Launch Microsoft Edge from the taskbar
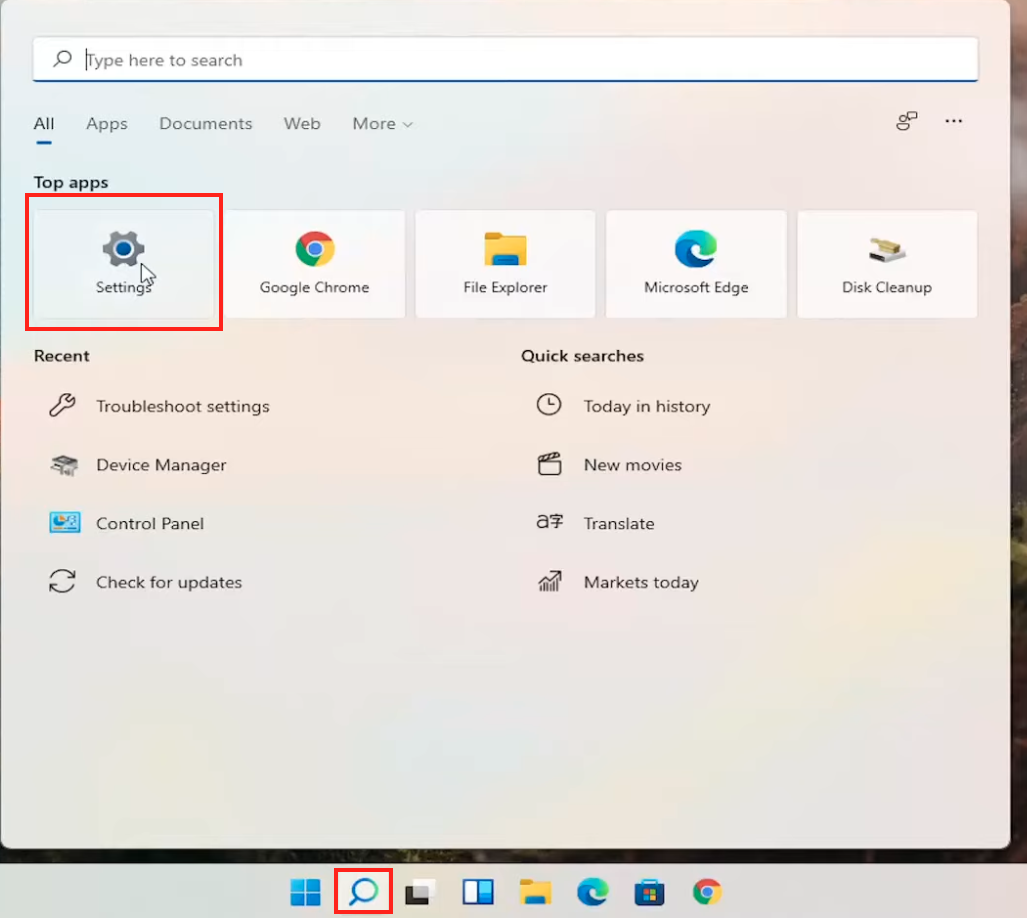 pyautogui.click(x=592, y=892)
